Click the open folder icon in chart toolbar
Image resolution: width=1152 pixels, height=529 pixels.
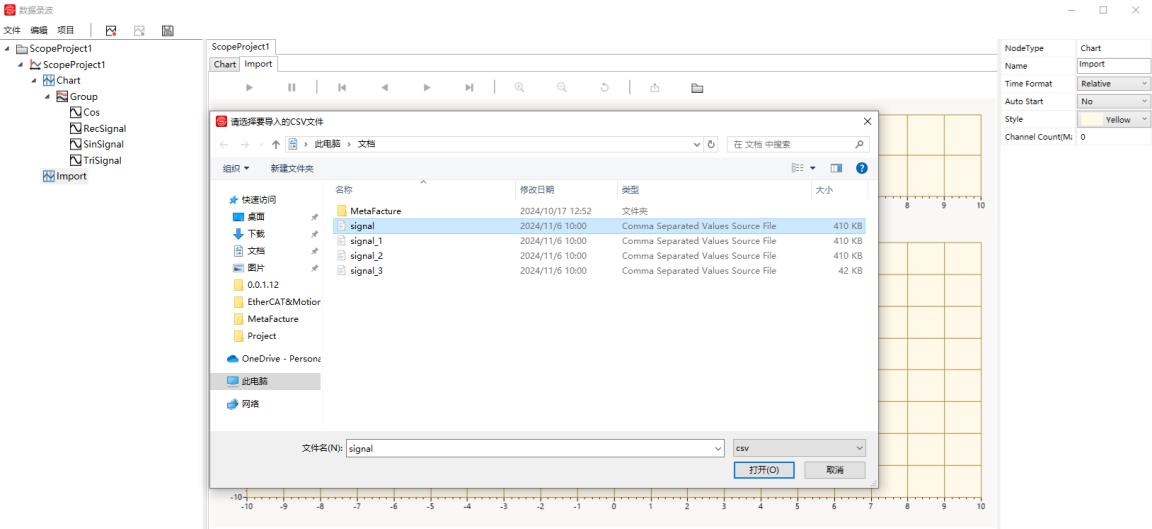tap(697, 87)
